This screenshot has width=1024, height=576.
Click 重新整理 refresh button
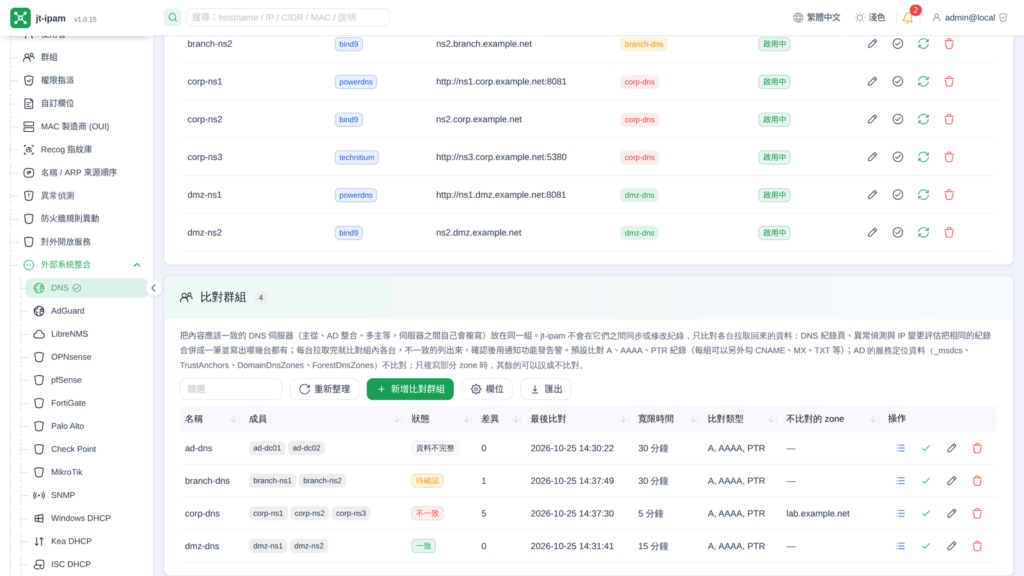(x=325, y=389)
